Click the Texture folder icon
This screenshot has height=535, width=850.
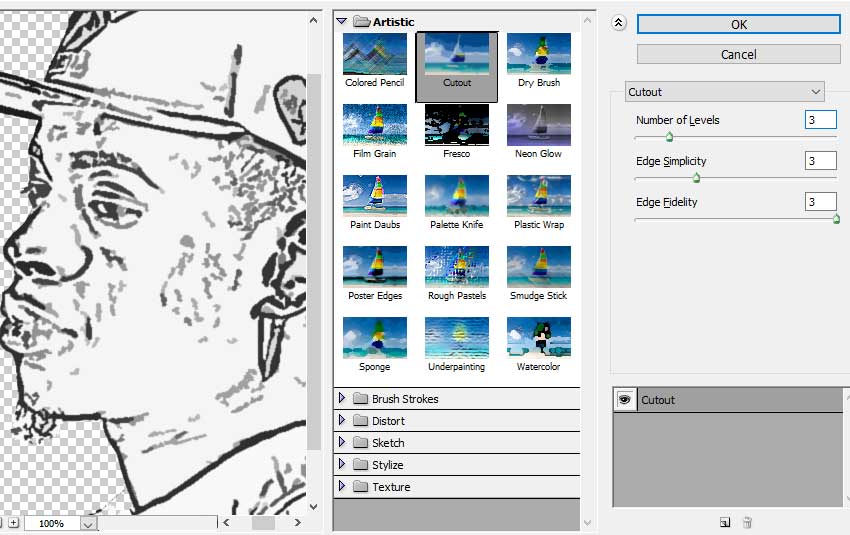coord(360,486)
